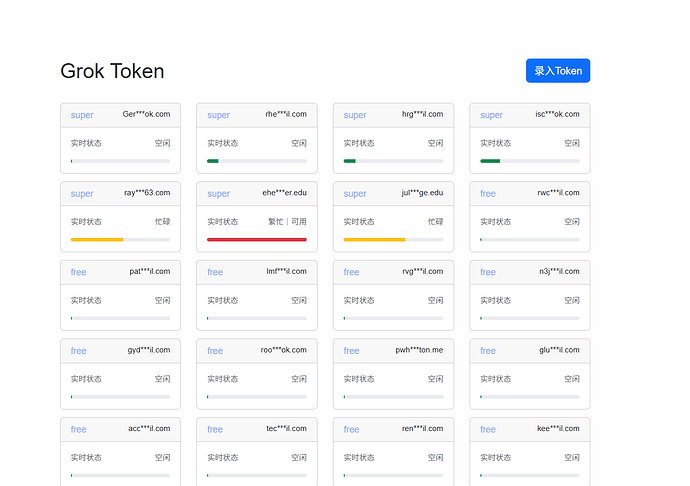The image size is (690, 486).
Task: Click the rwc***il.com email text
Action: tap(558, 193)
